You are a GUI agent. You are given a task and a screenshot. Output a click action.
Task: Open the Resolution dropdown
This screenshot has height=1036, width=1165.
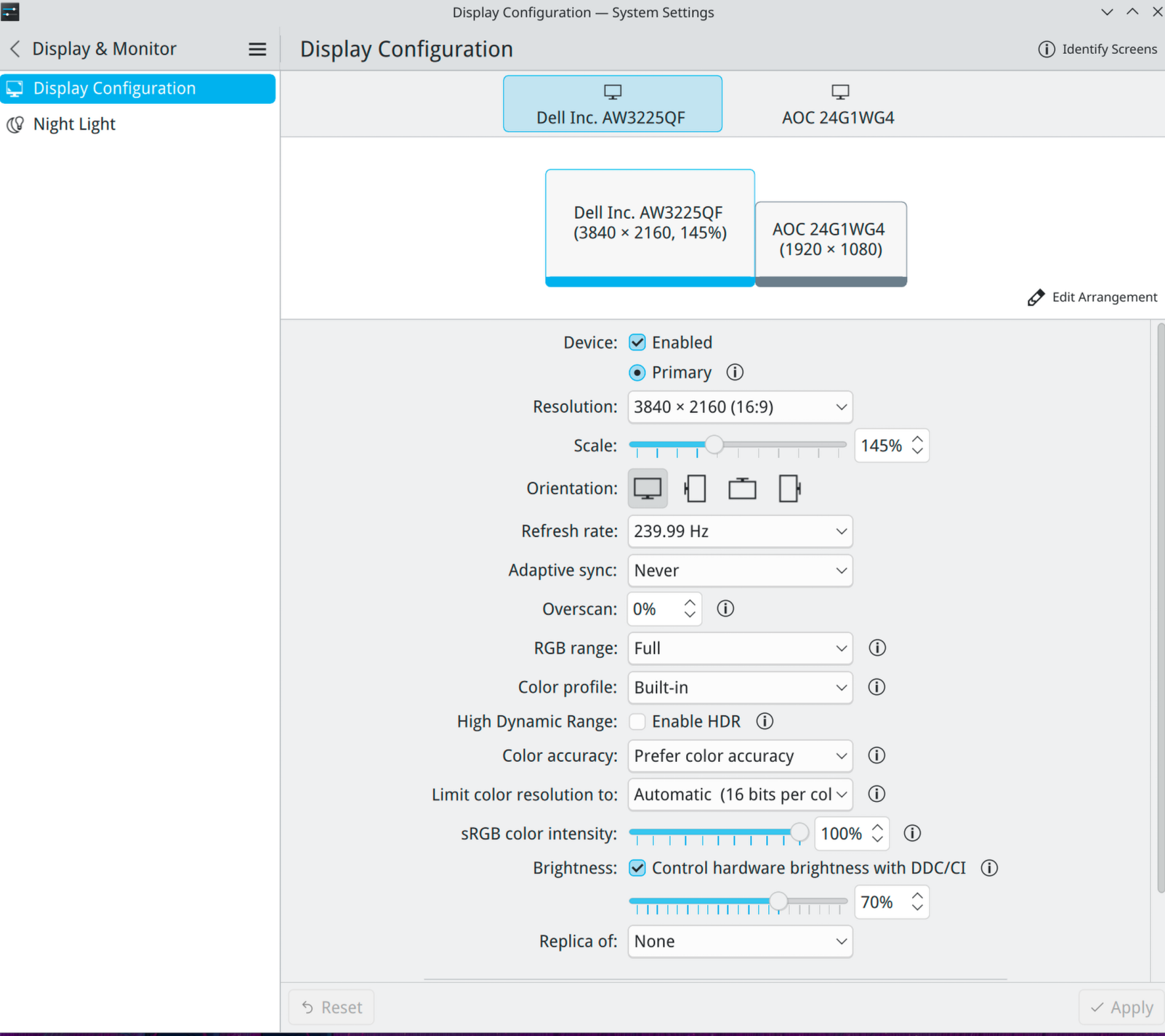click(740, 407)
